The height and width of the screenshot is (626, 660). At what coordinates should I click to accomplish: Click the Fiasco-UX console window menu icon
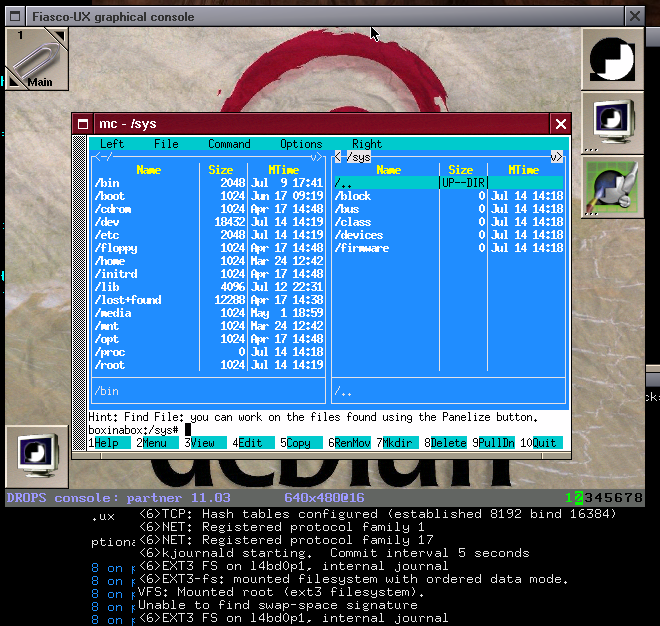15,16
